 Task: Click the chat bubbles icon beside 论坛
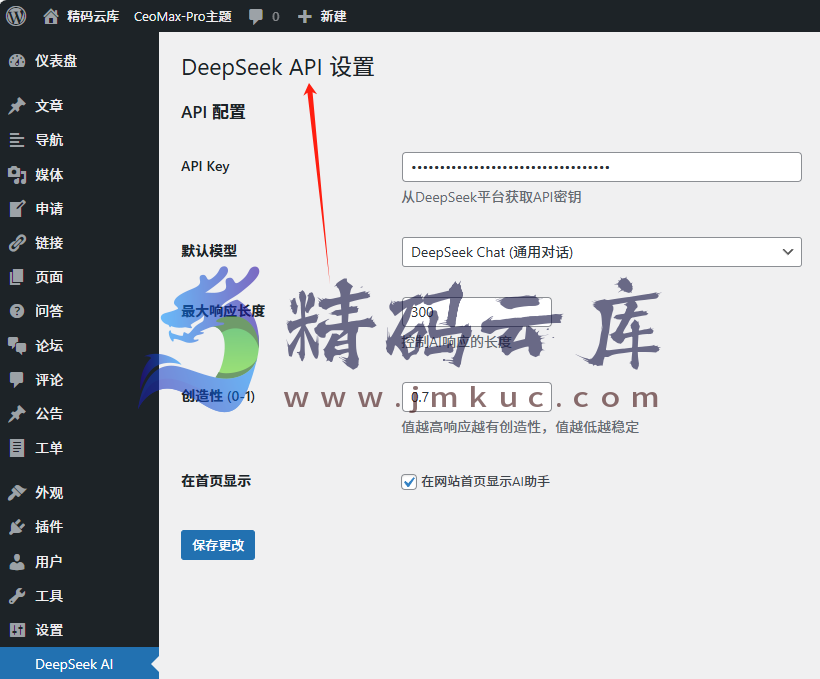point(17,346)
